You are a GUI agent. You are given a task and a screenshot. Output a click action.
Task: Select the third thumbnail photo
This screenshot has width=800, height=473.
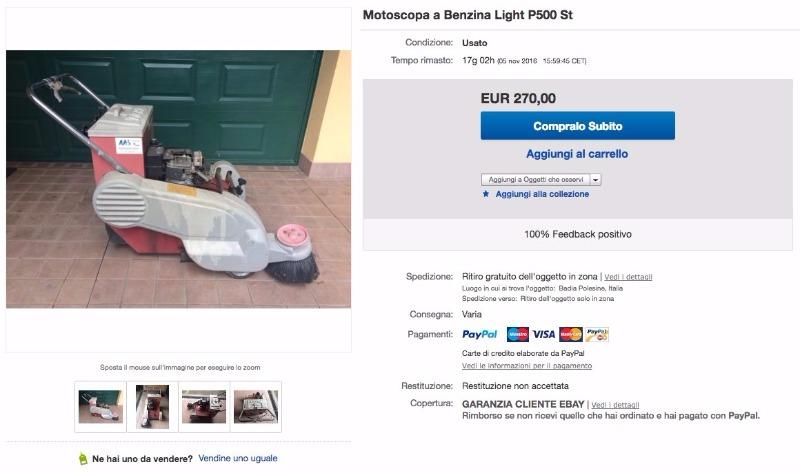tap(204, 407)
